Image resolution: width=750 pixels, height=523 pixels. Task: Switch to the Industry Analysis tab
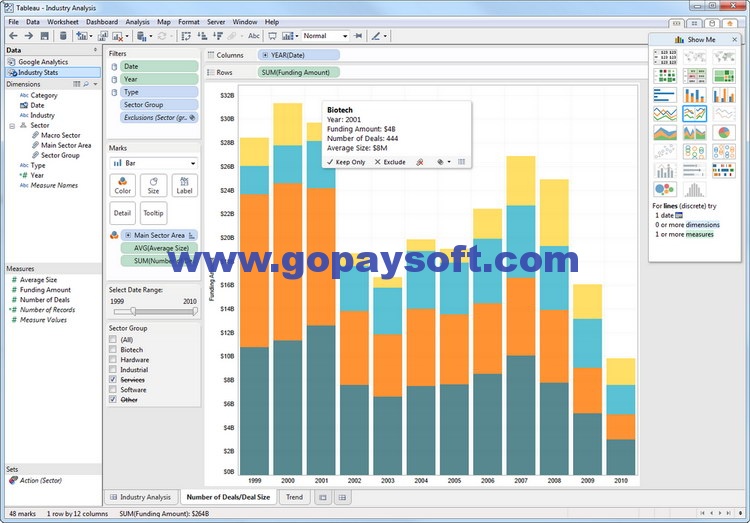tap(141, 497)
